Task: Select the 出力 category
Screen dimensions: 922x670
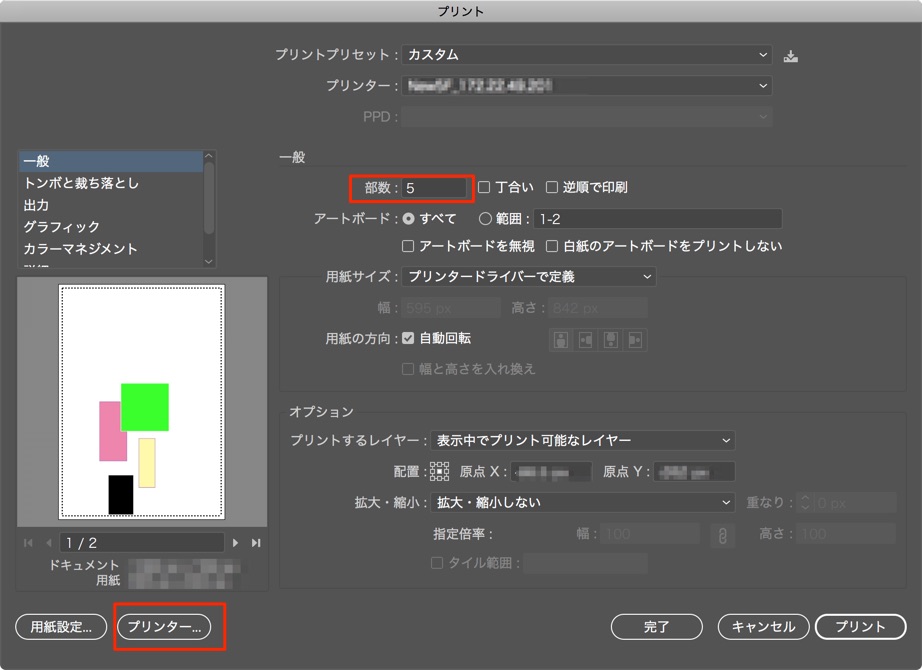Action: coord(111,205)
